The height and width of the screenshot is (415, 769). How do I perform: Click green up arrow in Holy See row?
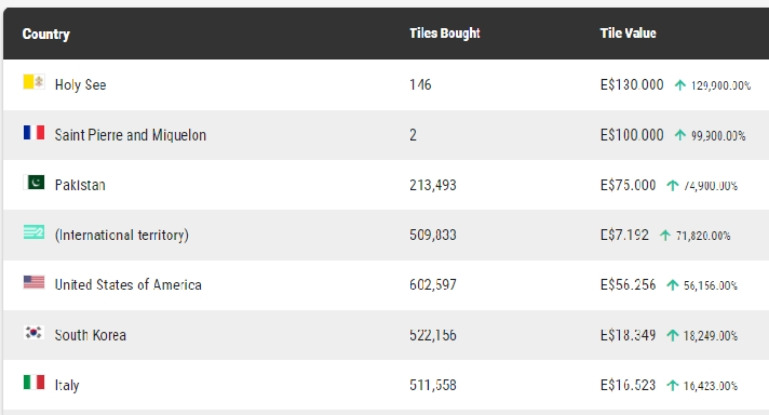[x=680, y=85]
